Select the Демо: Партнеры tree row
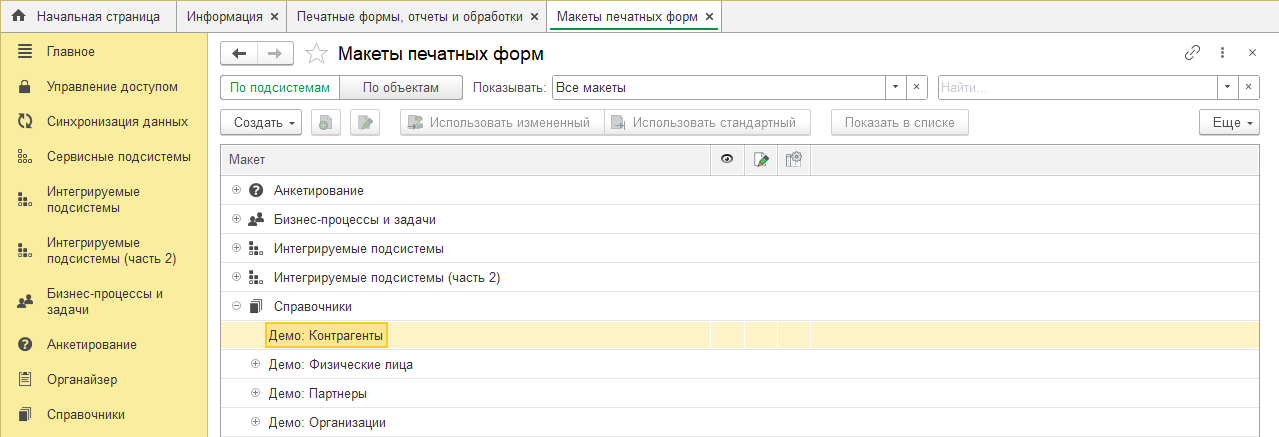The width and height of the screenshot is (1279, 437). 317,393
